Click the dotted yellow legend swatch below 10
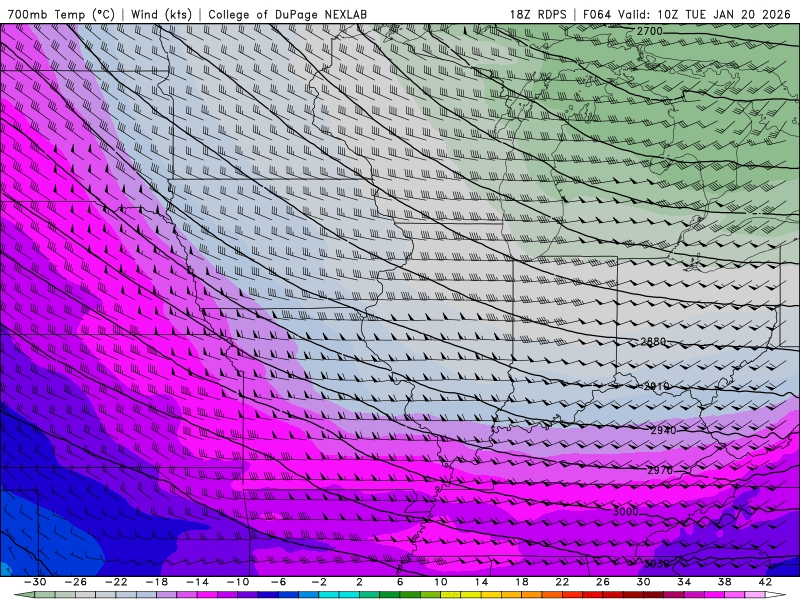The image size is (800, 600). [451, 595]
